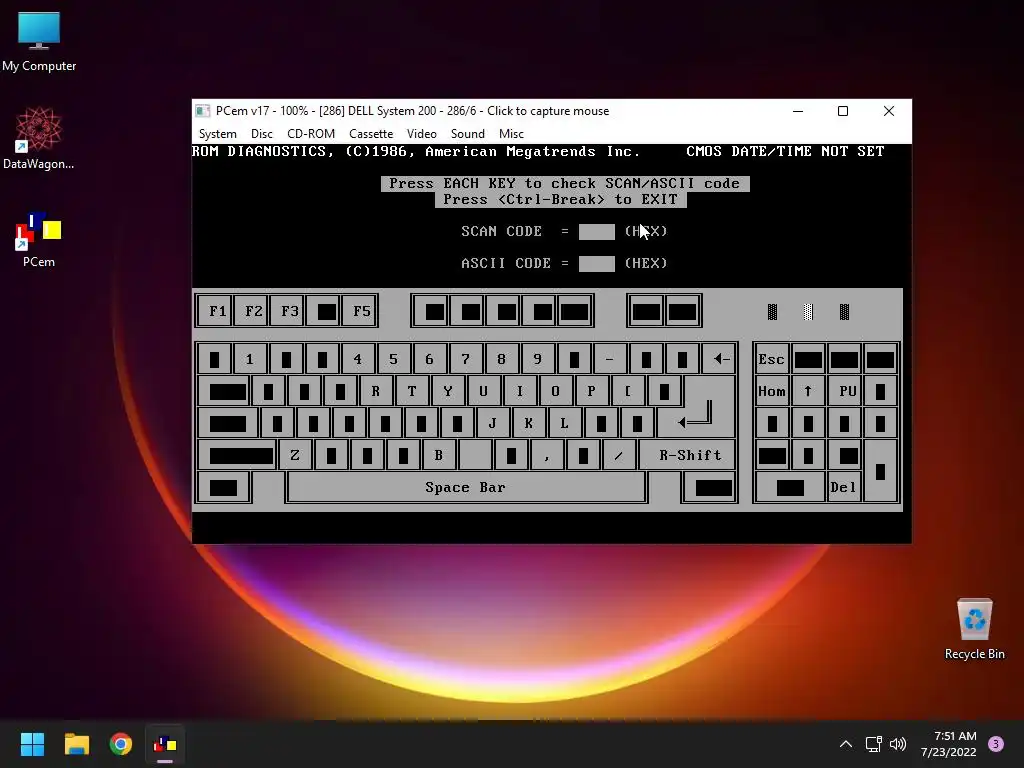
Task: Open the taskbar clock and date
Action: (x=948, y=744)
